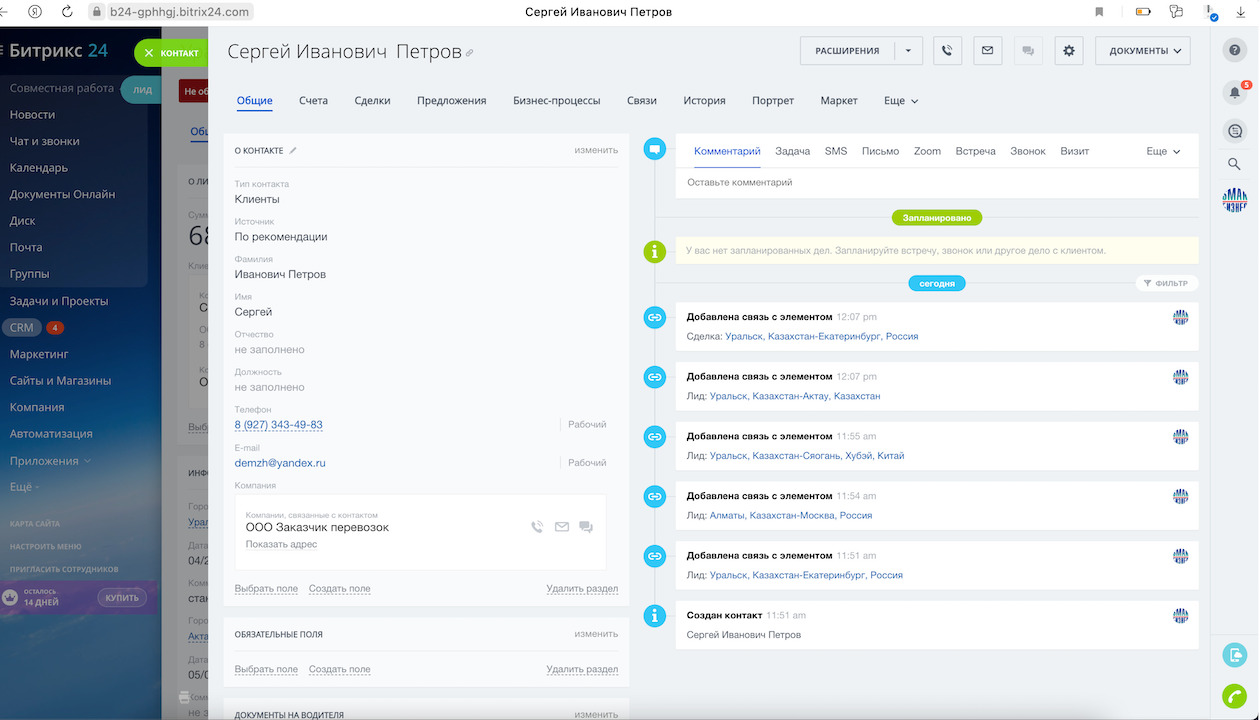Click the demzh@yandex.ru email link
Viewport: 1260px width, 720px height.
280,463
